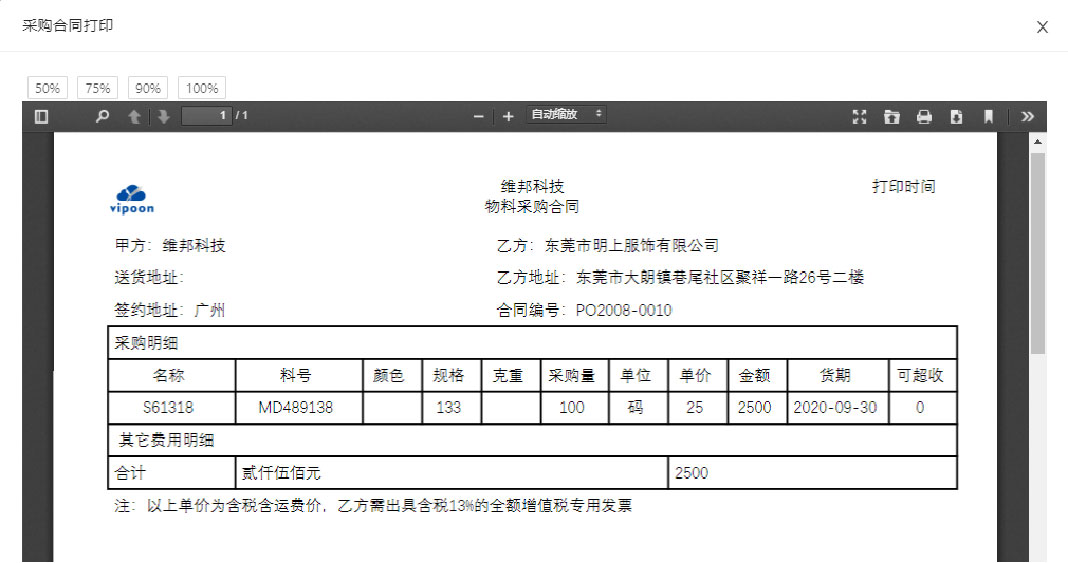Download the PDF document
The image size is (1068, 563).
[956, 116]
